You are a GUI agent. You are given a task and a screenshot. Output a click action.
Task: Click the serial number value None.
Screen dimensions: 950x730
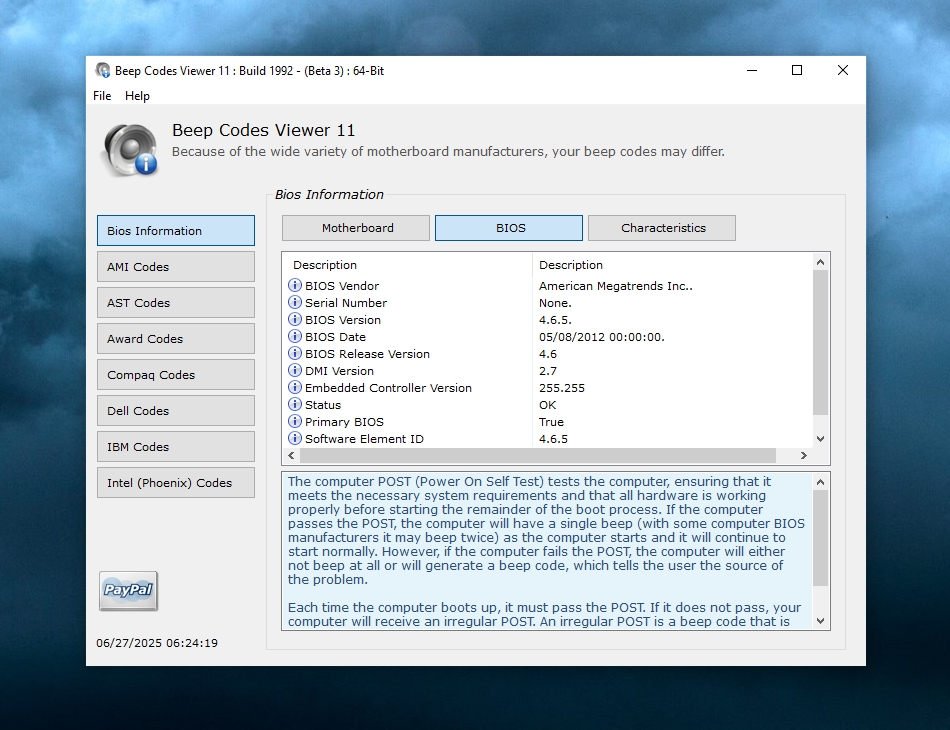(x=555, y=303)
